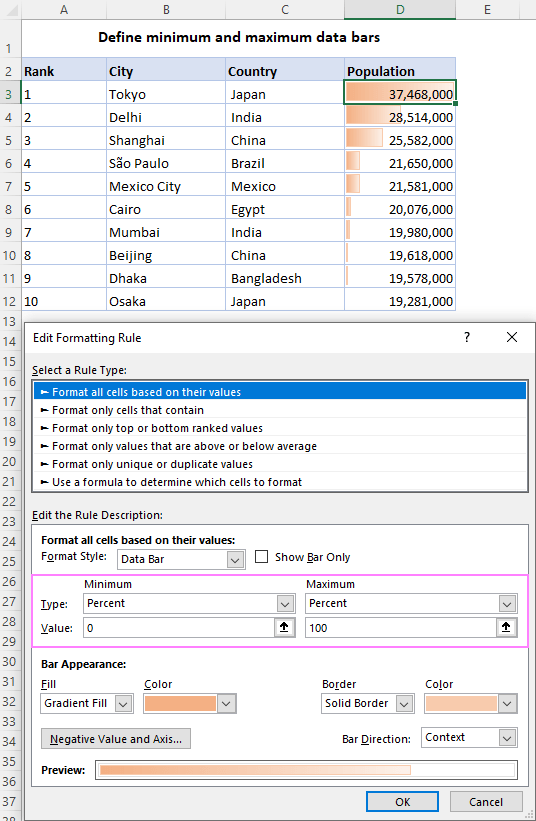Select 'Format only unique or duplicate values'

coord(280,464)
